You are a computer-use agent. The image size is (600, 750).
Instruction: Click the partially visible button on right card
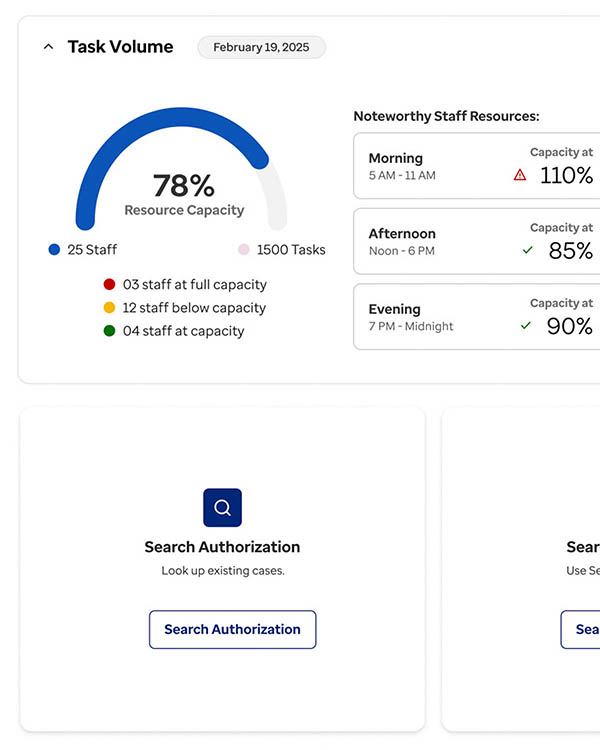pyautogui.click(x=581, y=629)
